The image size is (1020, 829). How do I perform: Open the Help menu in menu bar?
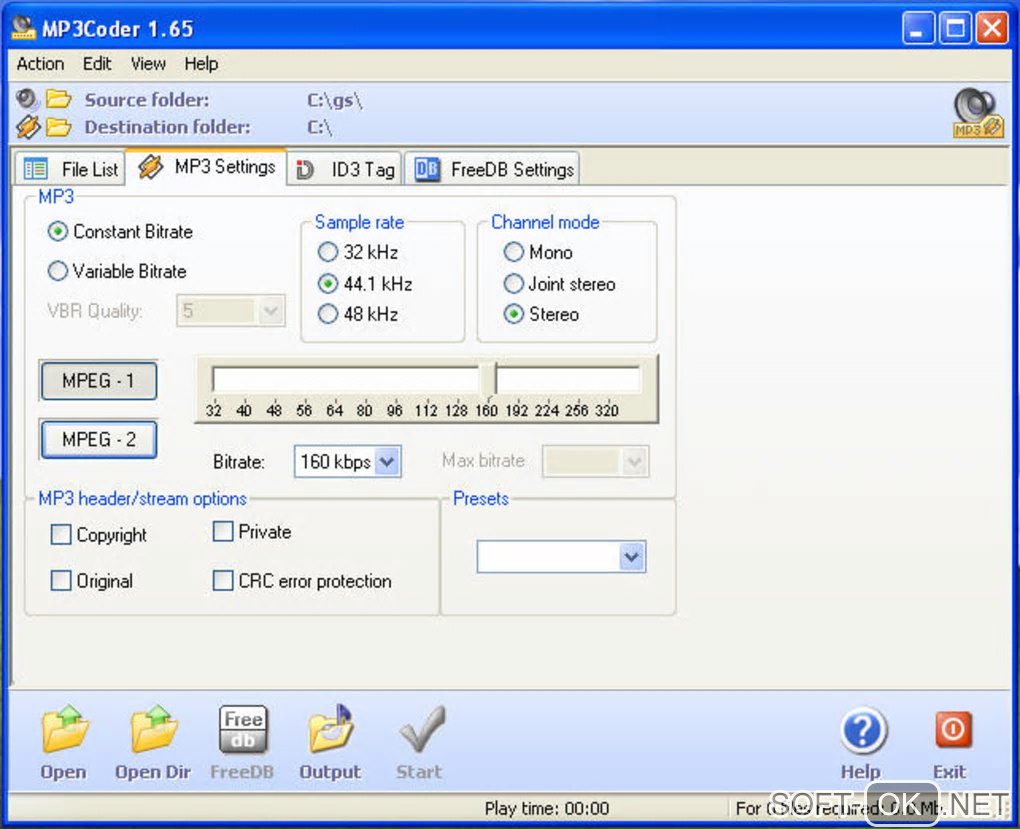[201, 64]
